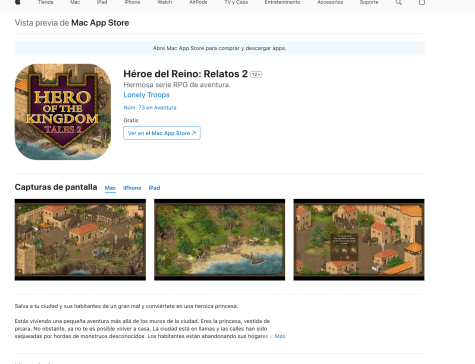
Task: Select the iPhone screenshots tab
Action: [132, 188]
